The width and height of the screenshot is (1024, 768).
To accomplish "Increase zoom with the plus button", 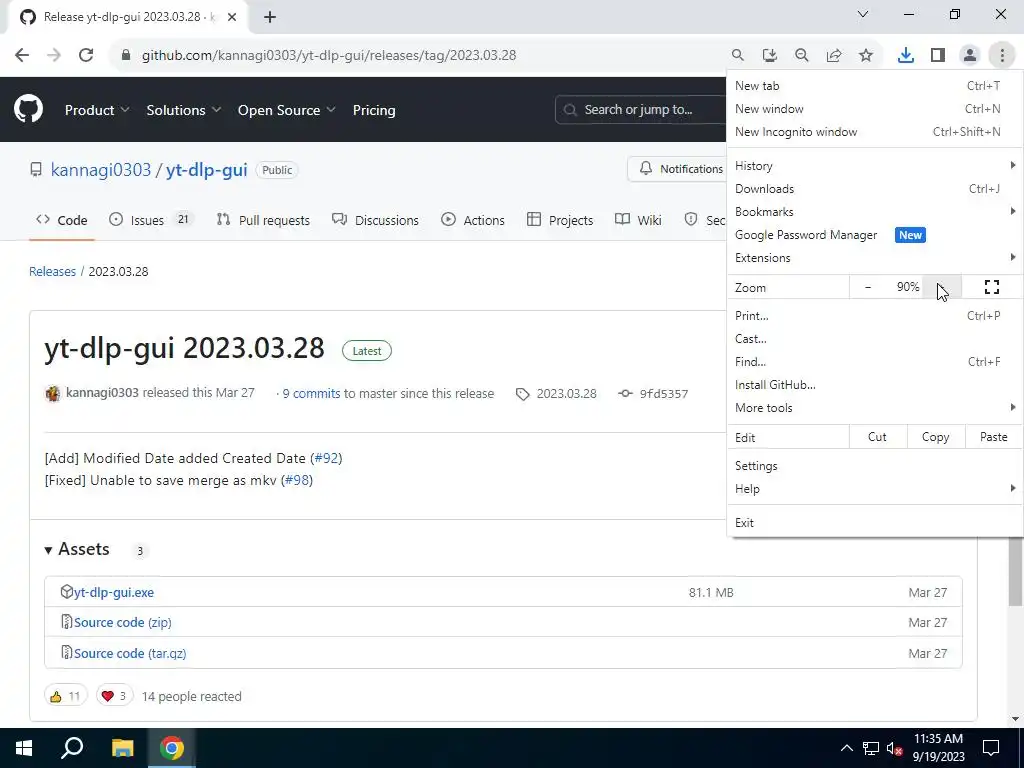I will pyautogui.click(x=942, y=287).
